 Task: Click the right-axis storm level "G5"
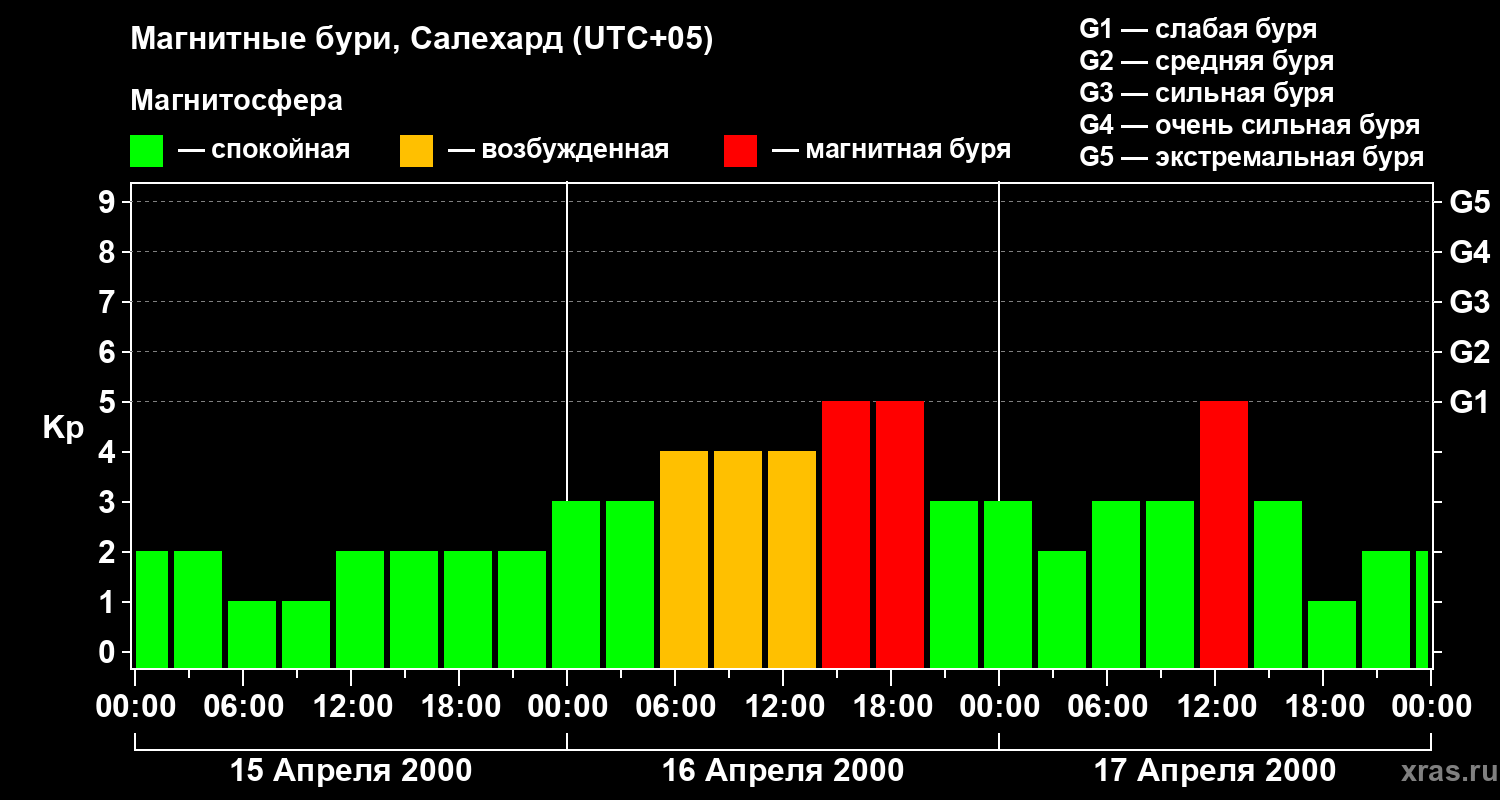pos(1469,202)
